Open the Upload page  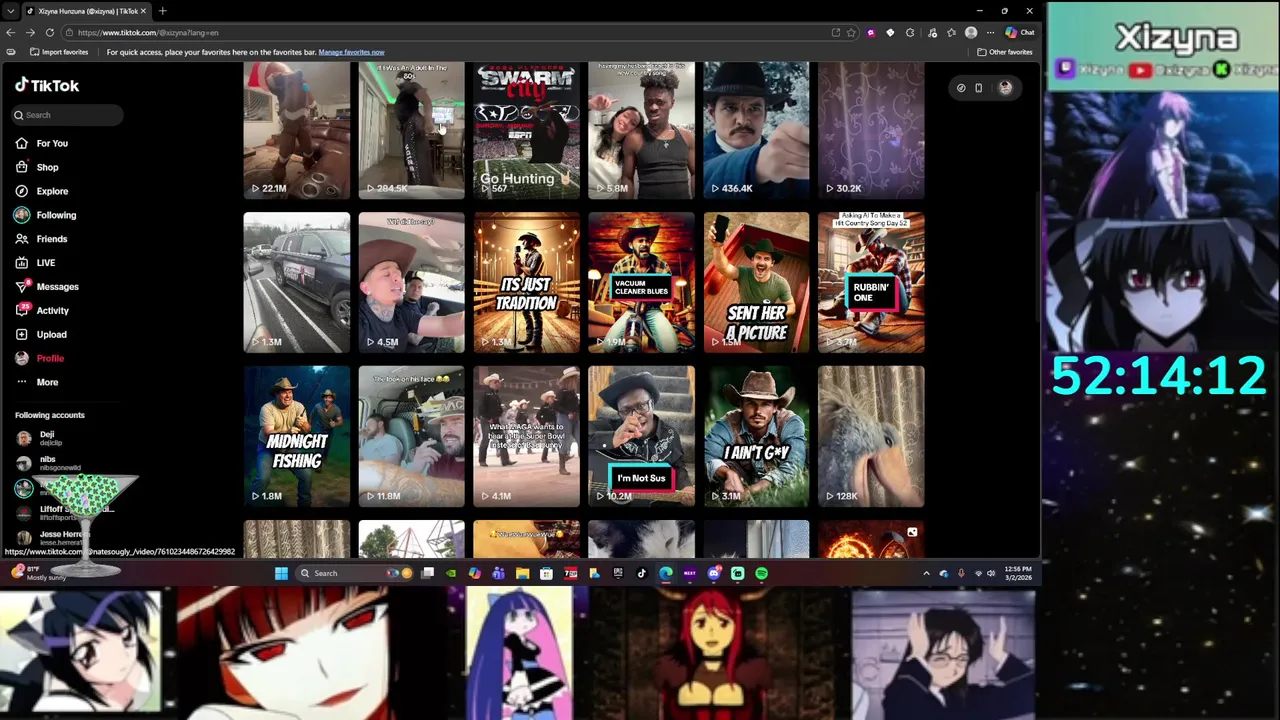pos(41,334)
